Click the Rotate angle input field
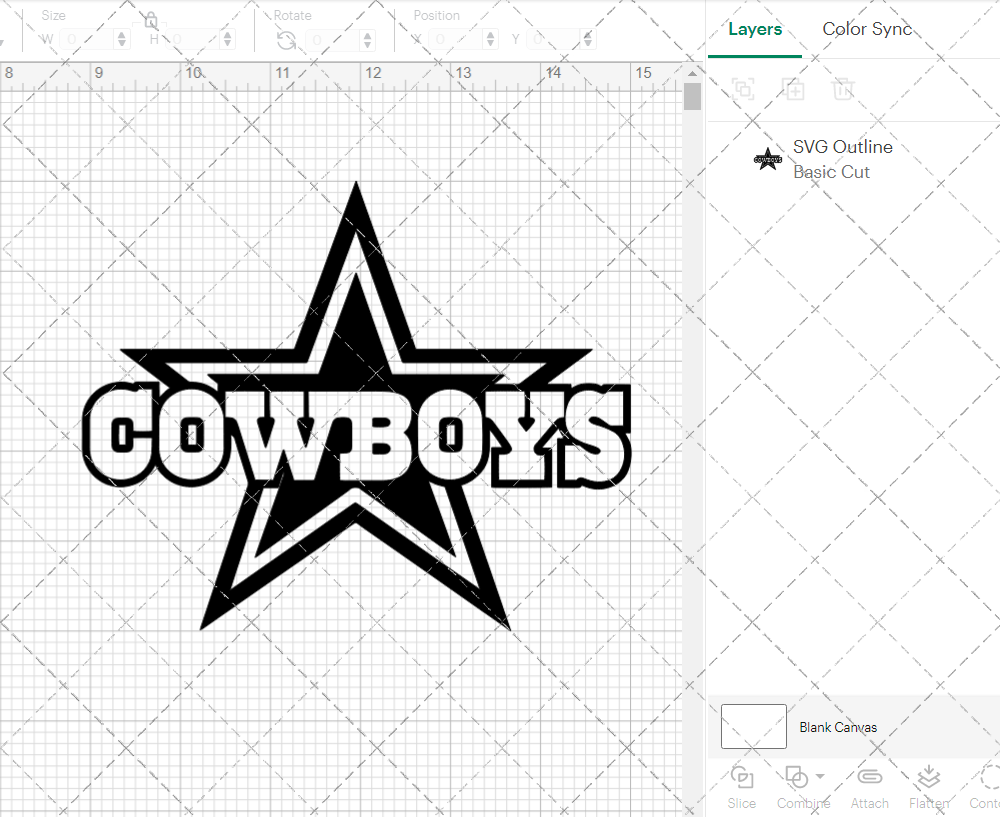The width and height of the screenshot is (1000, 817). tap(333, 40)
